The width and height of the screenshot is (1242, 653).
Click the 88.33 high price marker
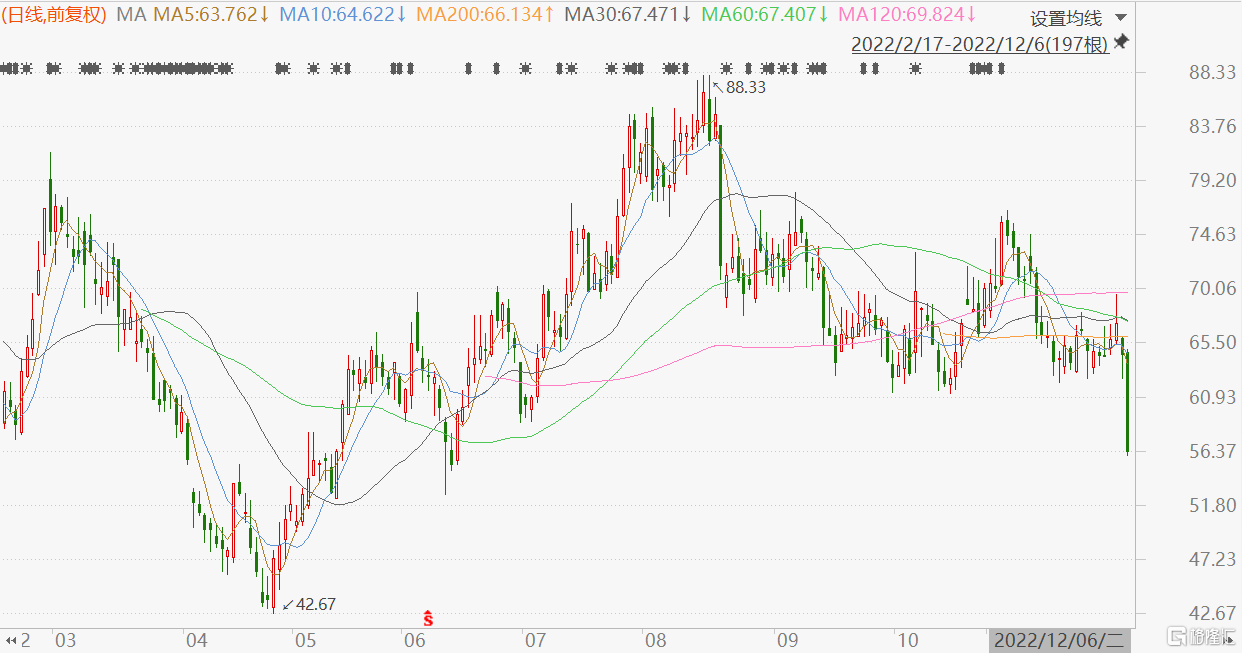744,88
